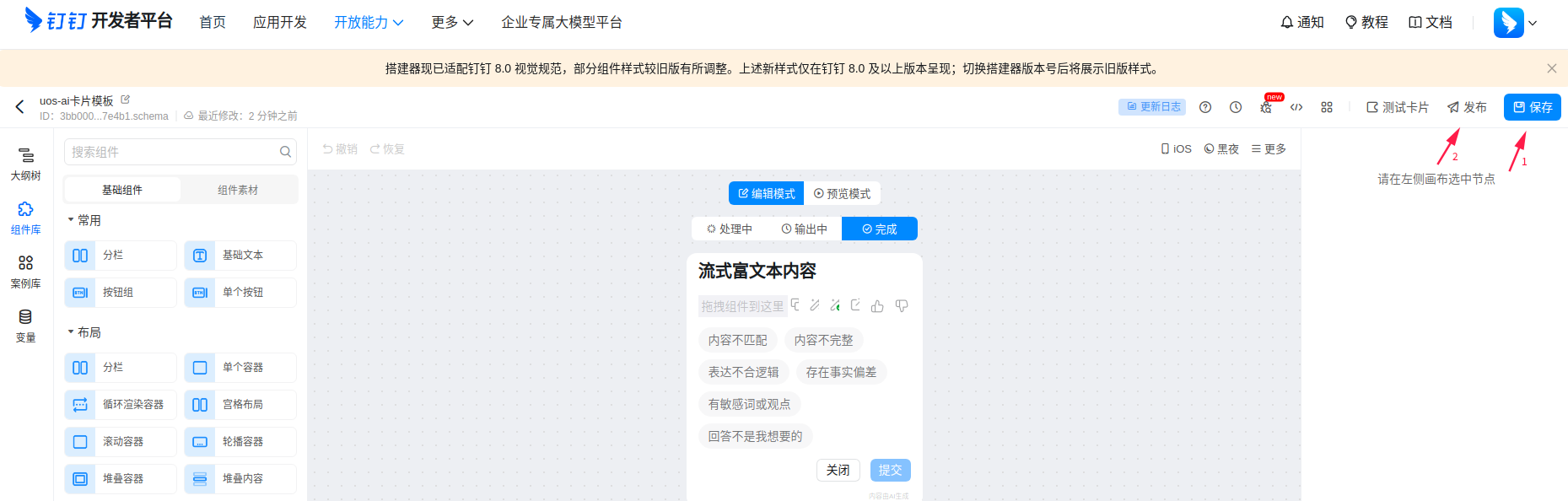Click the thumbs-up icon in the card
Screen dimensions: 1568x501
[x=877, y=306]
